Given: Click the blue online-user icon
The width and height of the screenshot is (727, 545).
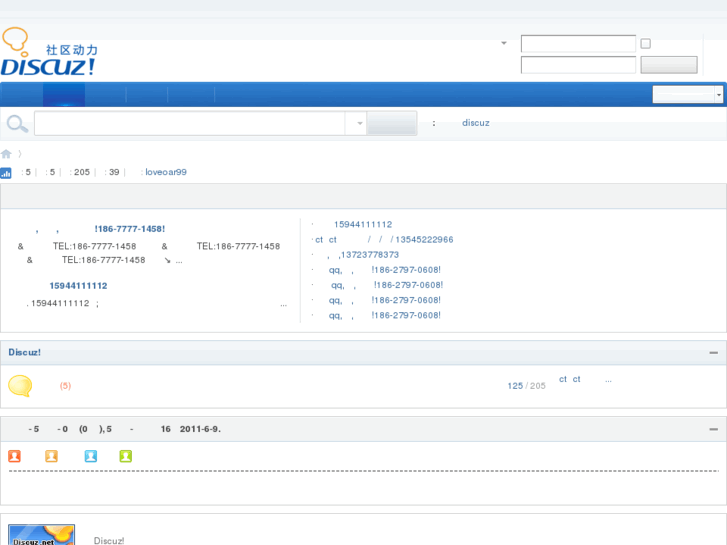Looking at the screenshot, I should pyautogui.click(x=91, y=456).
